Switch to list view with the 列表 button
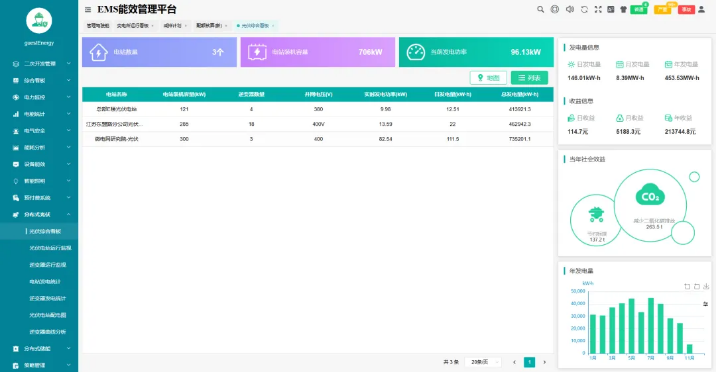Screen dimensions: 717x372 tap(529, 78)
